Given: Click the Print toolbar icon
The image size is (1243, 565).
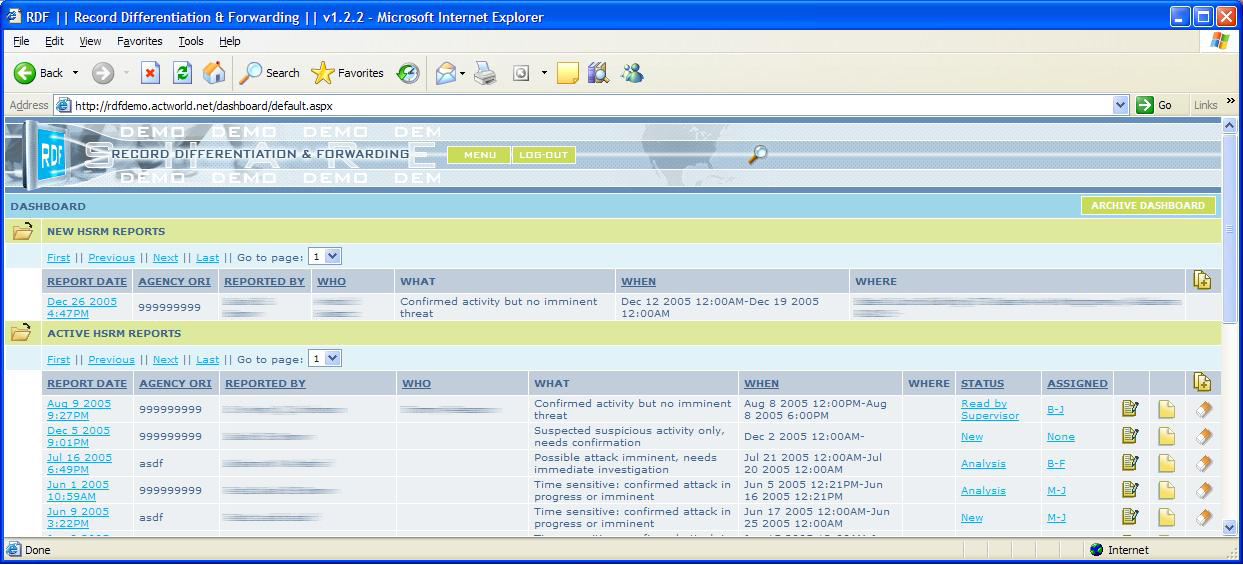Looking at the screenshot, I should pyautogui.click(x=486, y=73).
